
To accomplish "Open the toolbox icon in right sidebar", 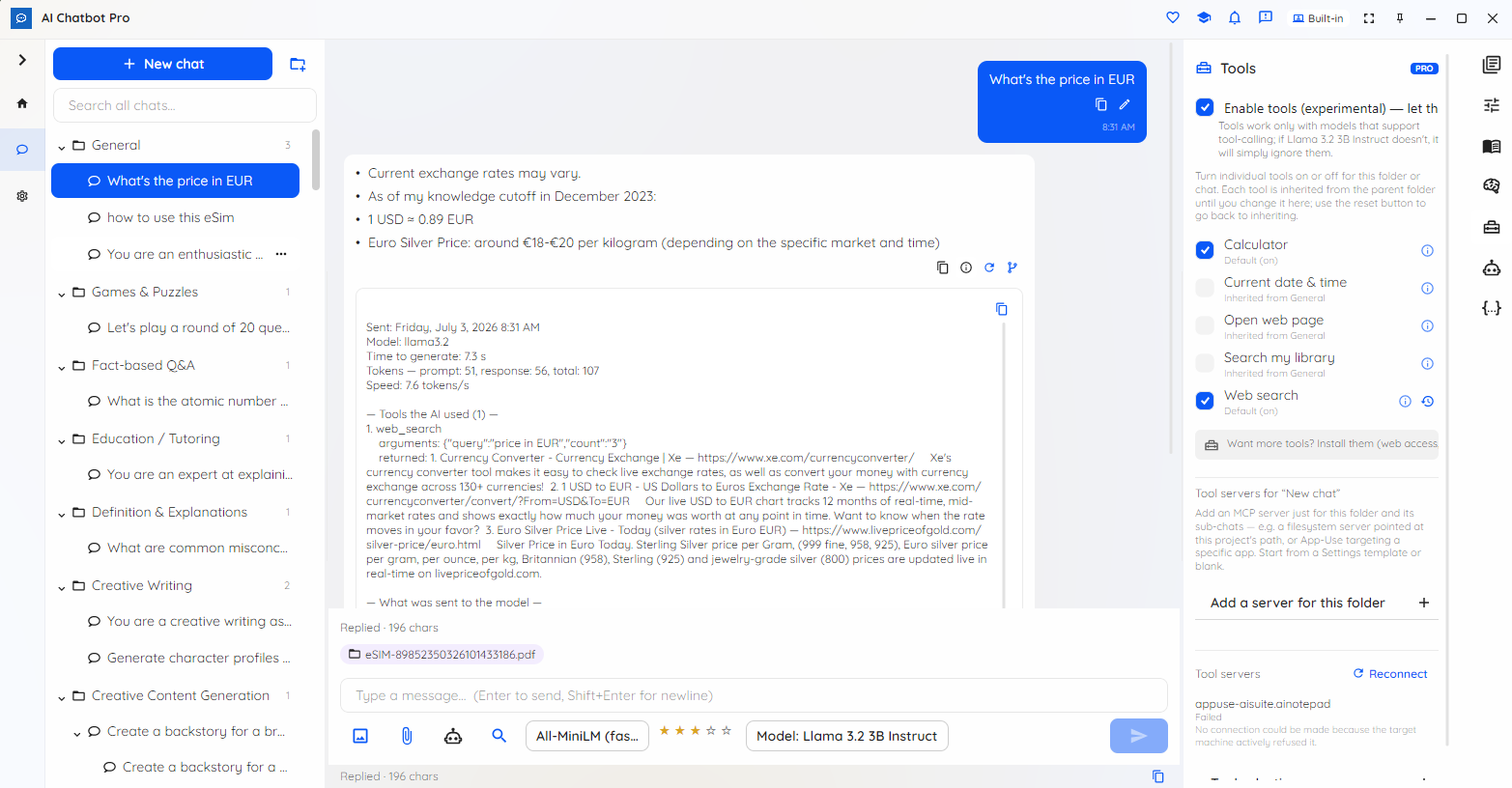I will (1492, 227).
